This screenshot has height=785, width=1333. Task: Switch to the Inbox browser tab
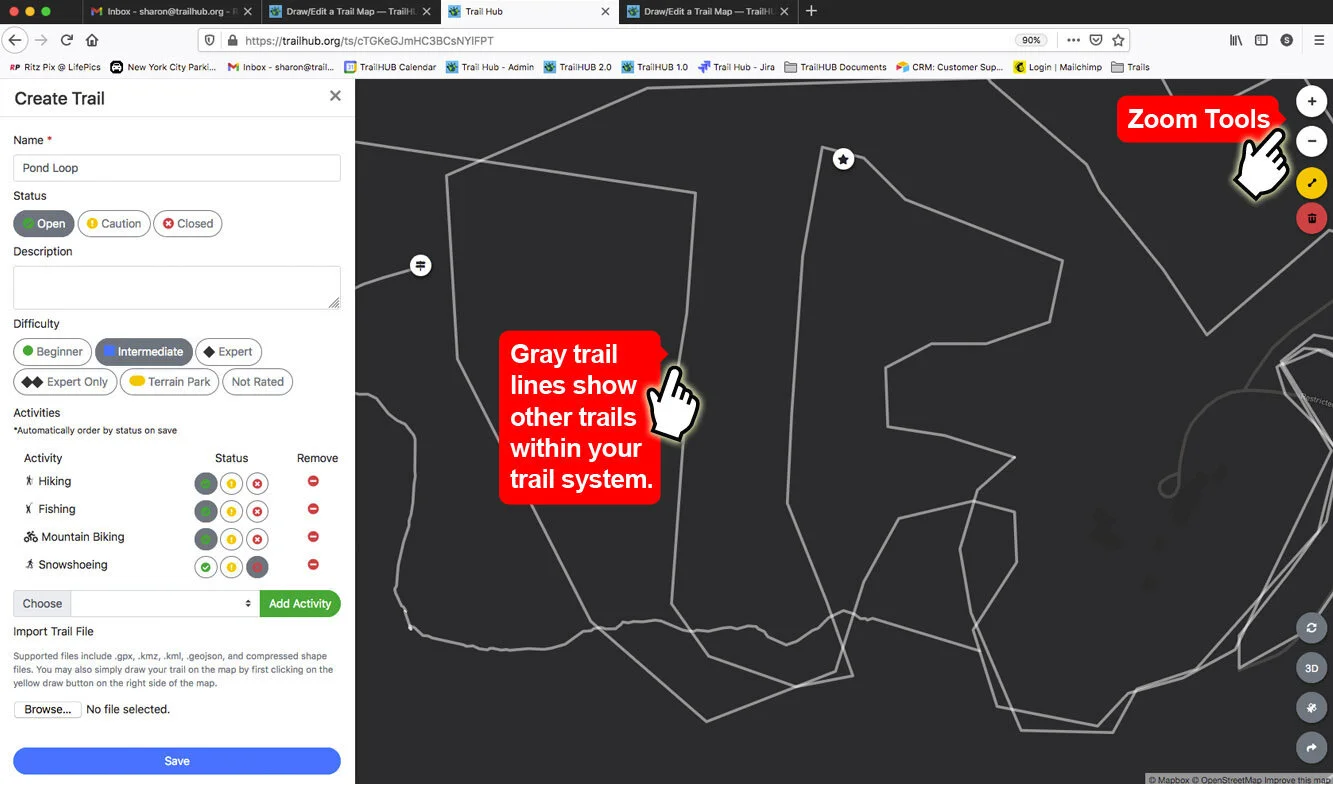[171, 11]
